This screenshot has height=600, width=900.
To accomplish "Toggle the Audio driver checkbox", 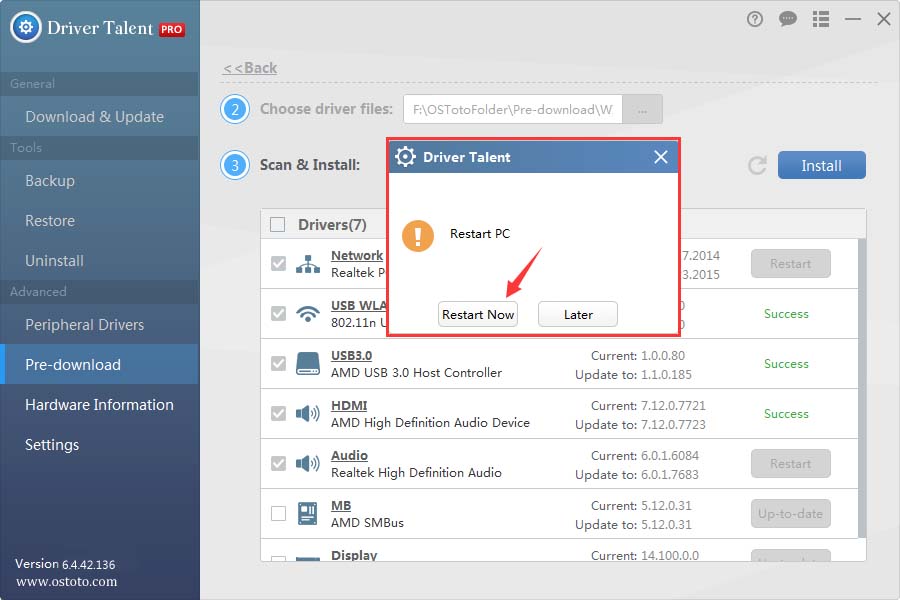I will pyautogui.click(x=278, y=463).
